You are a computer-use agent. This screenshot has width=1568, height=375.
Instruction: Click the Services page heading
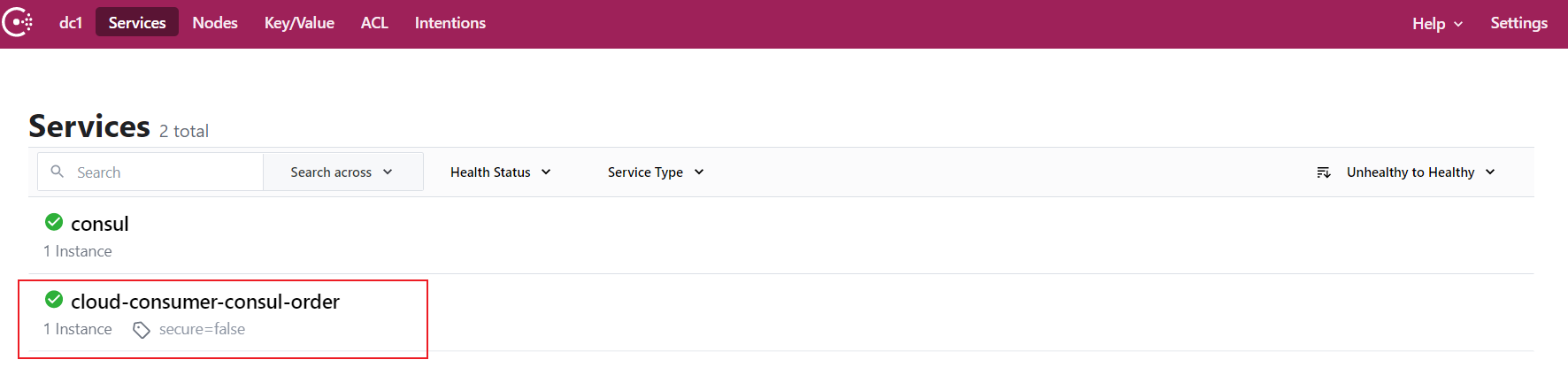point(89,126)
